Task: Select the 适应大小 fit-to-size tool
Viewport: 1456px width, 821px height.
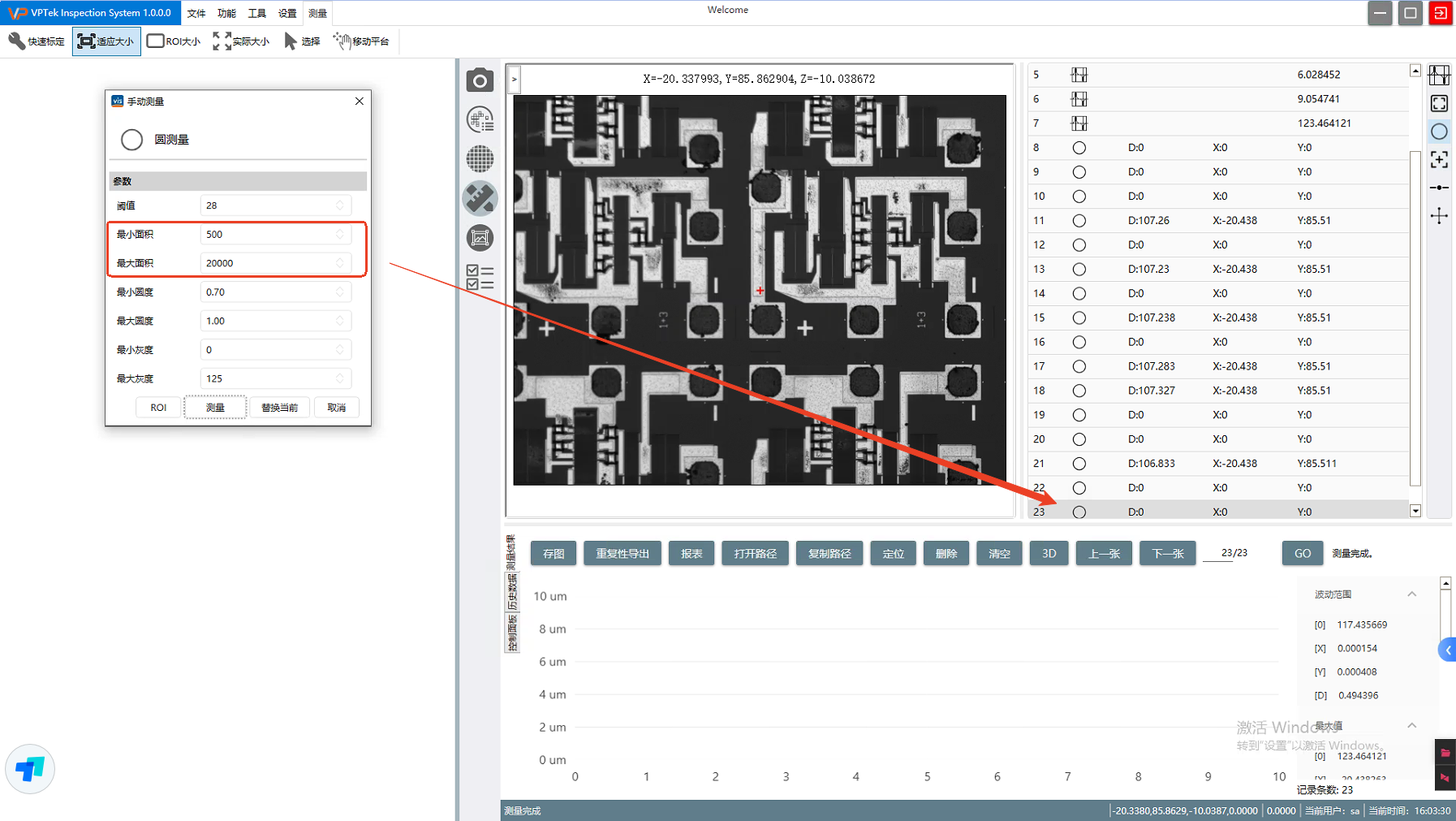Action: (106, 41)
